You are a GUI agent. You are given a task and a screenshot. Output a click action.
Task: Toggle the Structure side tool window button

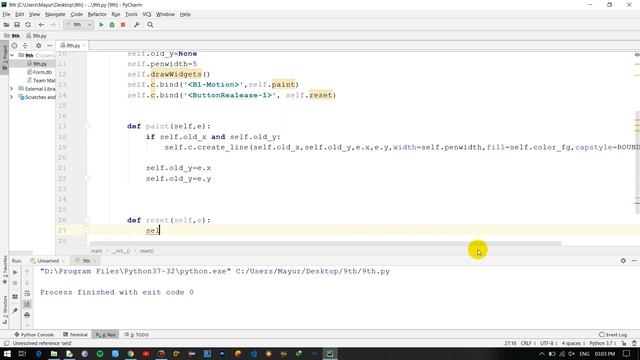point(4,309)
